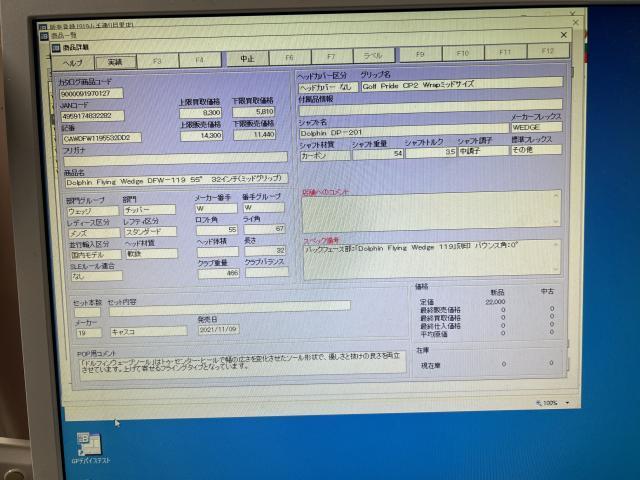Viewport: 640px width, 480px height.
Task: Click the empty クラブバランス field
Action: pyautogui.click(x=267, y=272)
